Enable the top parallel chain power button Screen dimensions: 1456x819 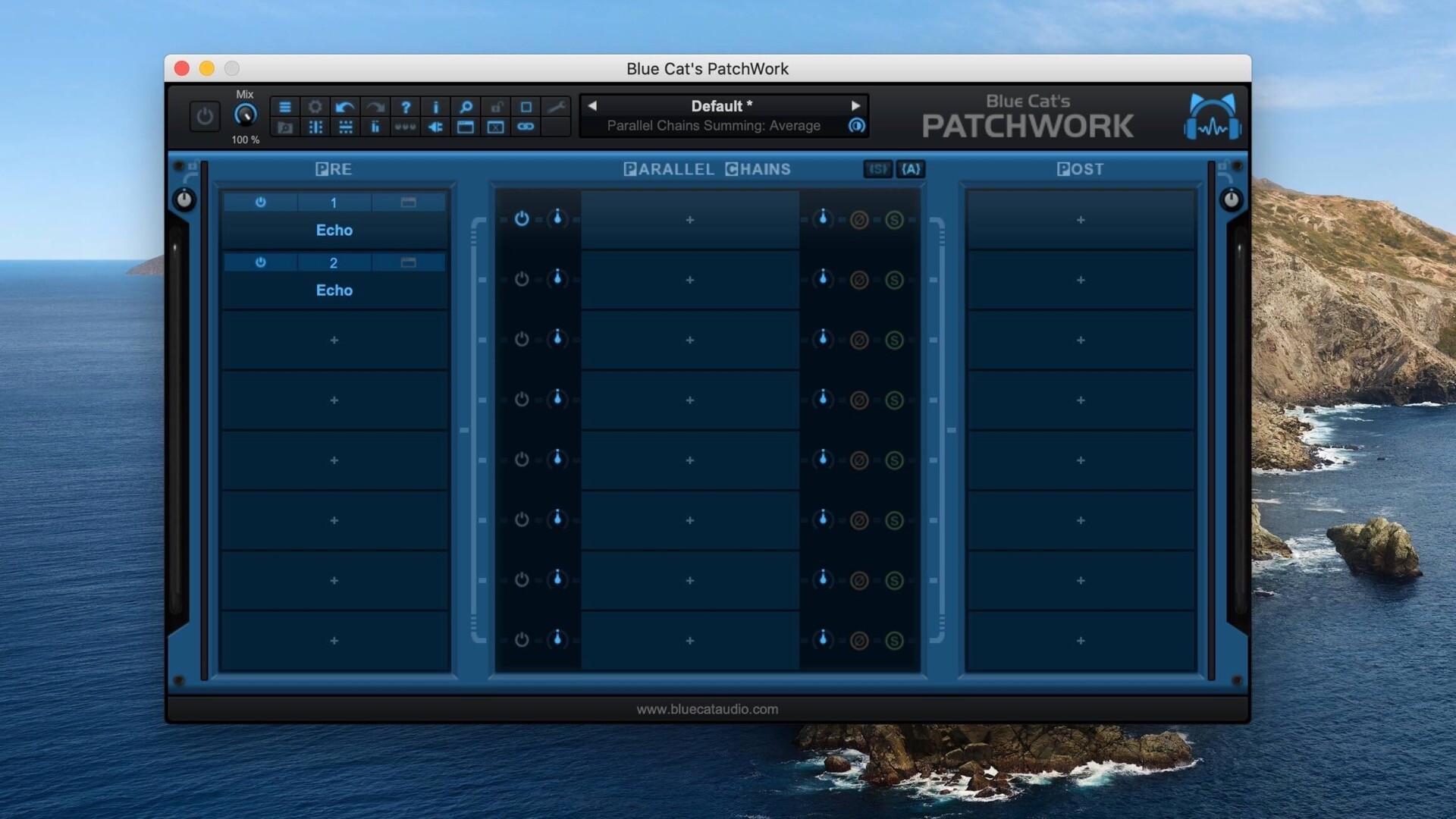pyautogui.click(x=522, y=219)
